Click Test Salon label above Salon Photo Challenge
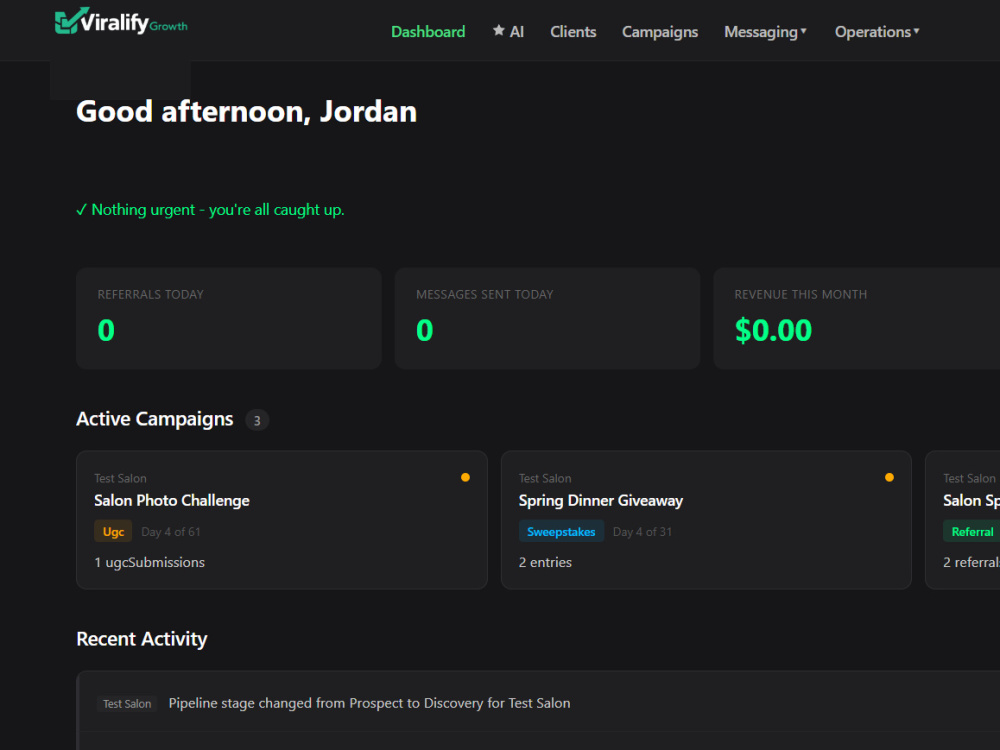The width and height of the screenshot is (1000, 750). tap(120, 478)
